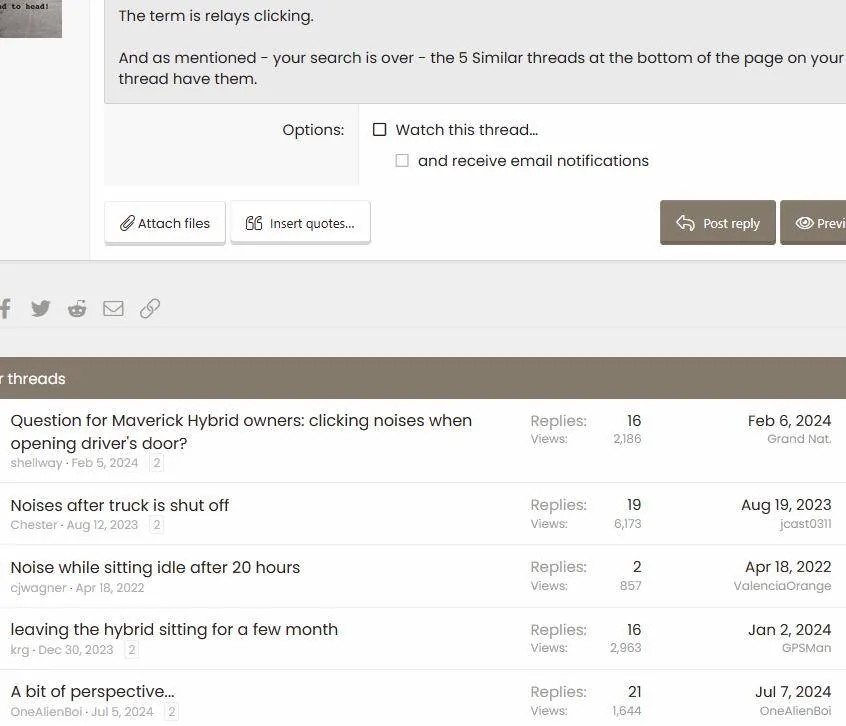846x726 pixels.
Task: Click the user avatar thumbnail
Action: point(31,18)
